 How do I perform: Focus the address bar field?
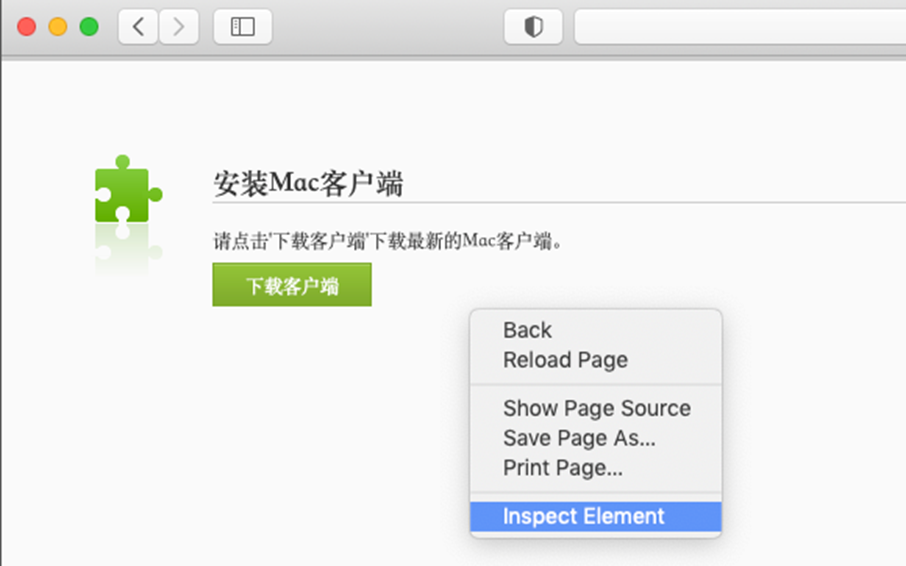click(x=740, y=27)
